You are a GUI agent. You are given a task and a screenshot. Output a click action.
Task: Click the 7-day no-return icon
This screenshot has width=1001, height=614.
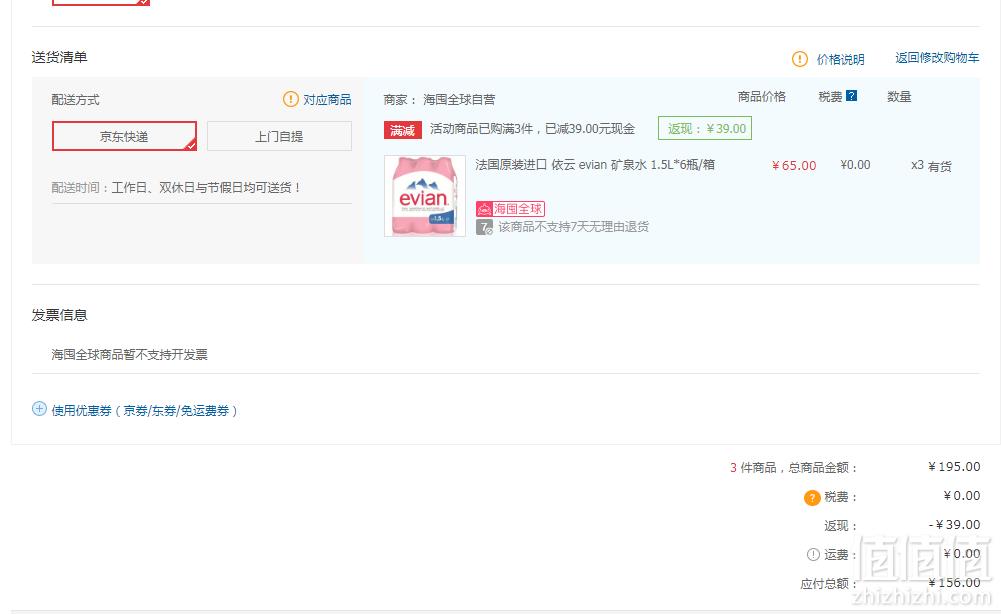[x=485, y=227]
